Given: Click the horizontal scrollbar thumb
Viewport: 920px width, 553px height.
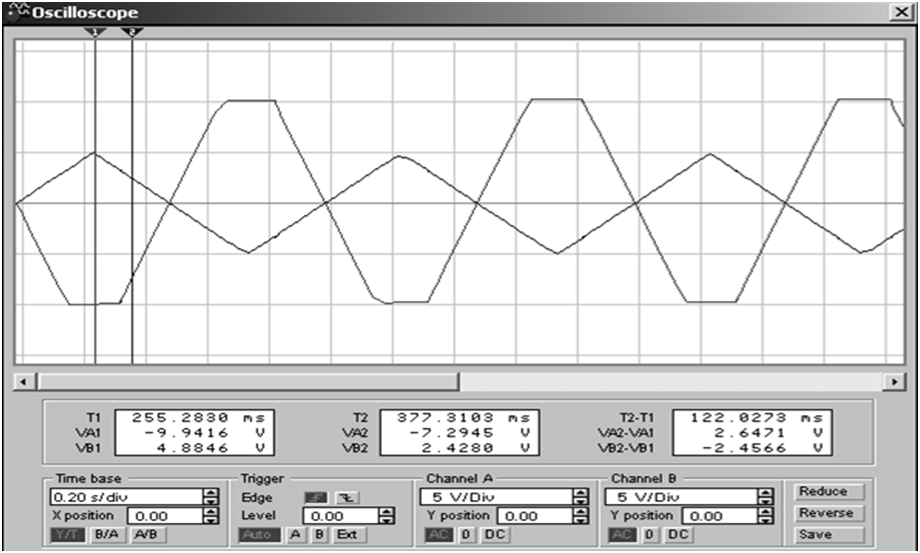Looking at the screenshot, I should 248,382.
